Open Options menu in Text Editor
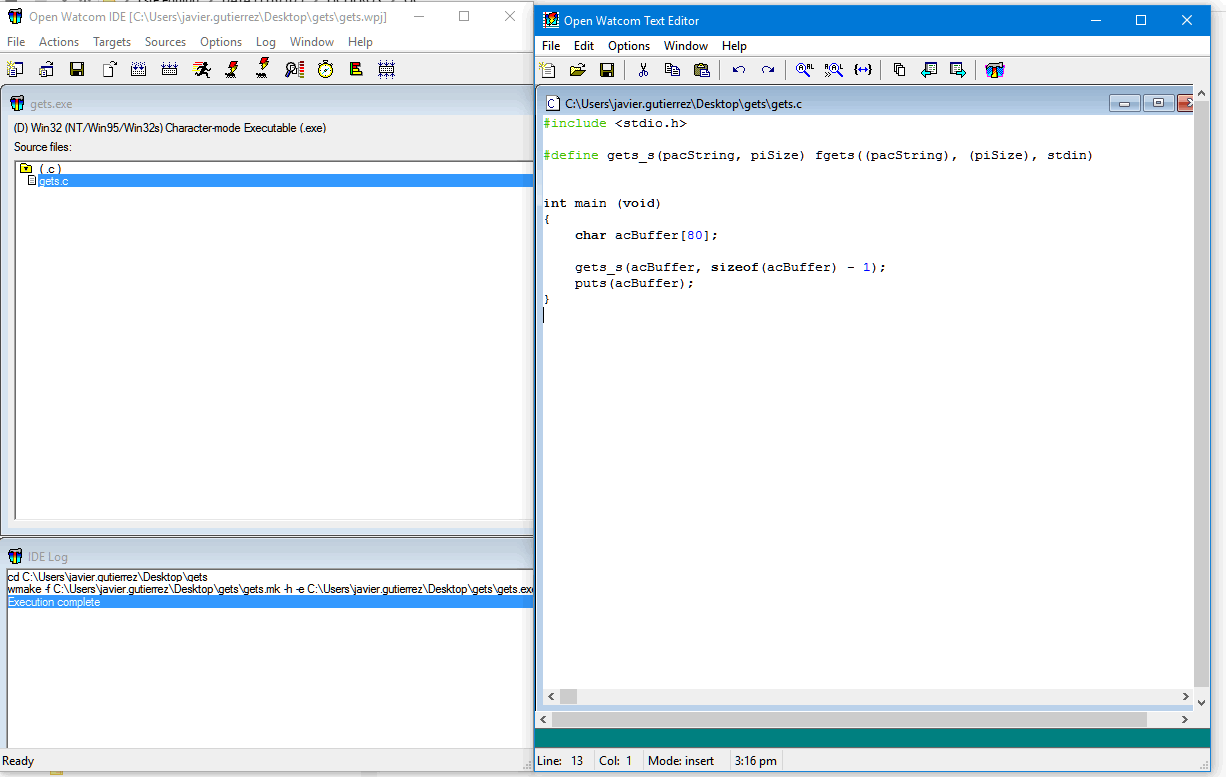Screen dimensions: 1226x777 (629, 46)
